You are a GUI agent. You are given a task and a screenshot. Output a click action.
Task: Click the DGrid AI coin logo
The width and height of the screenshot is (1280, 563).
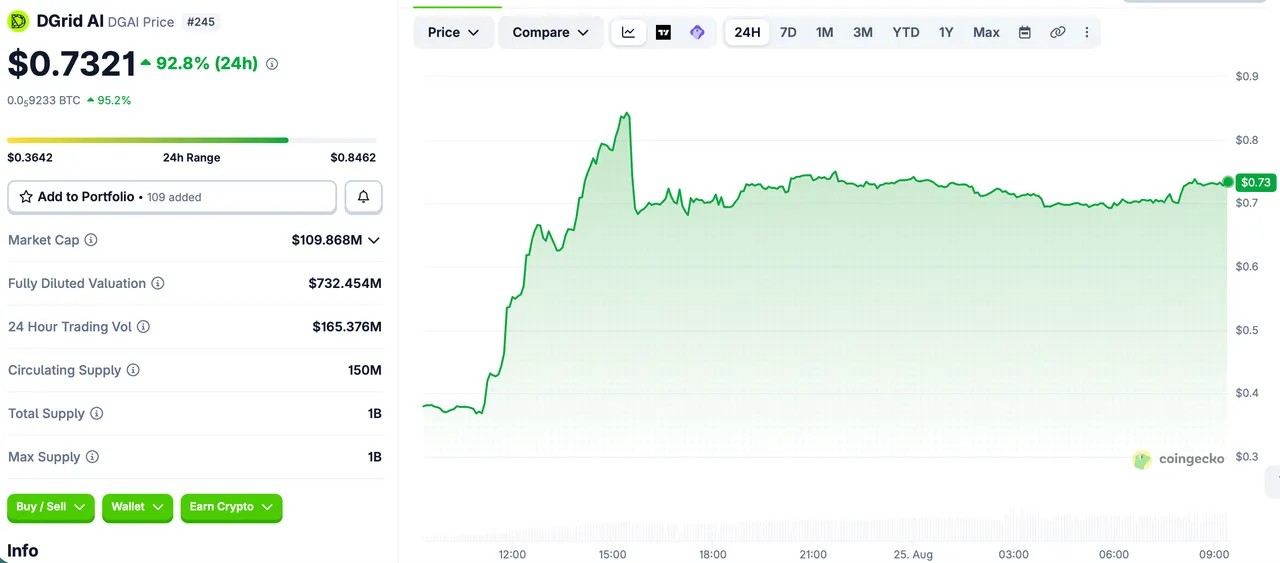[18, 21]
